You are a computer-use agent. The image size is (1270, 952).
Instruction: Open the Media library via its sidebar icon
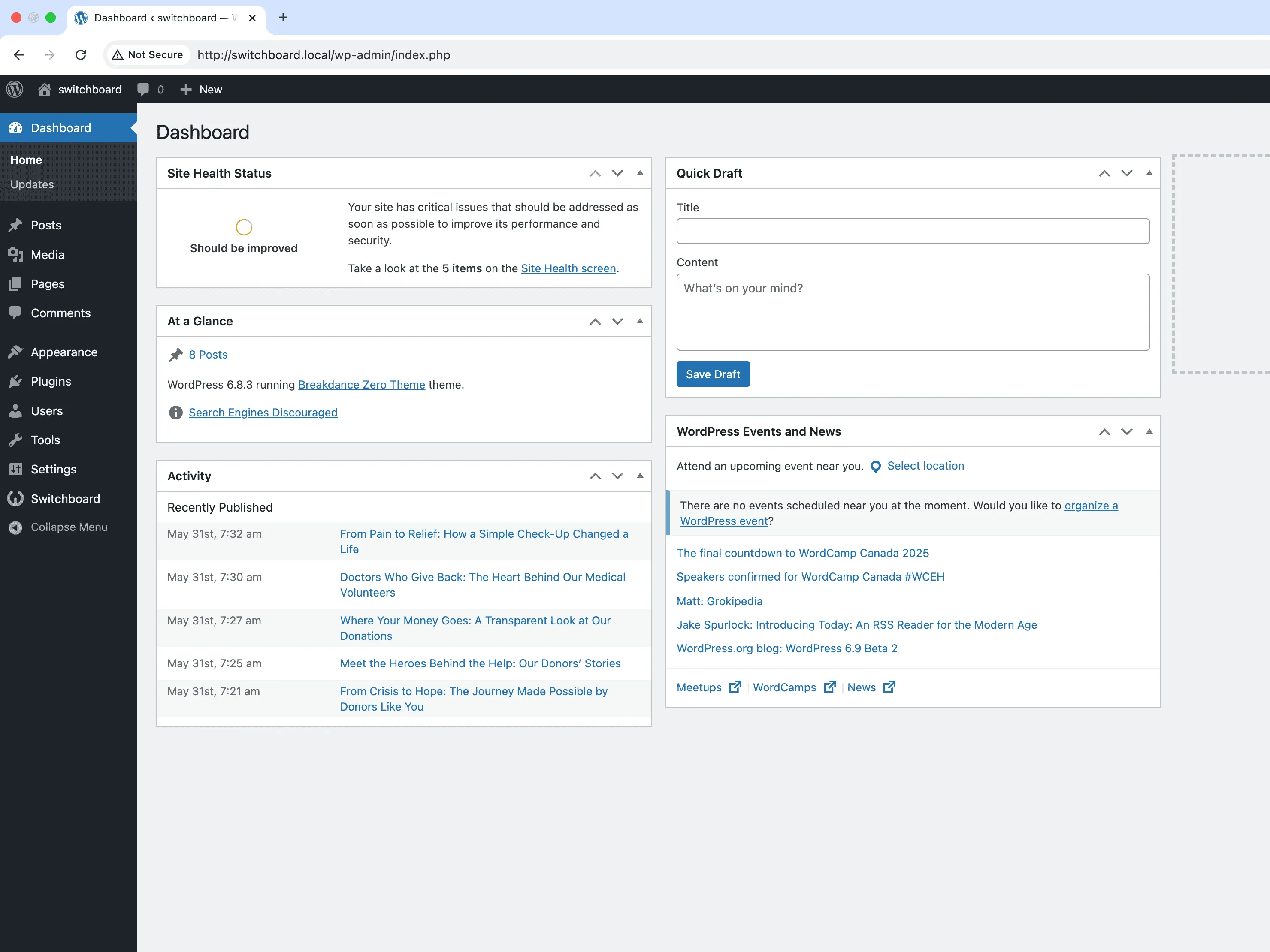pos(16,255)
